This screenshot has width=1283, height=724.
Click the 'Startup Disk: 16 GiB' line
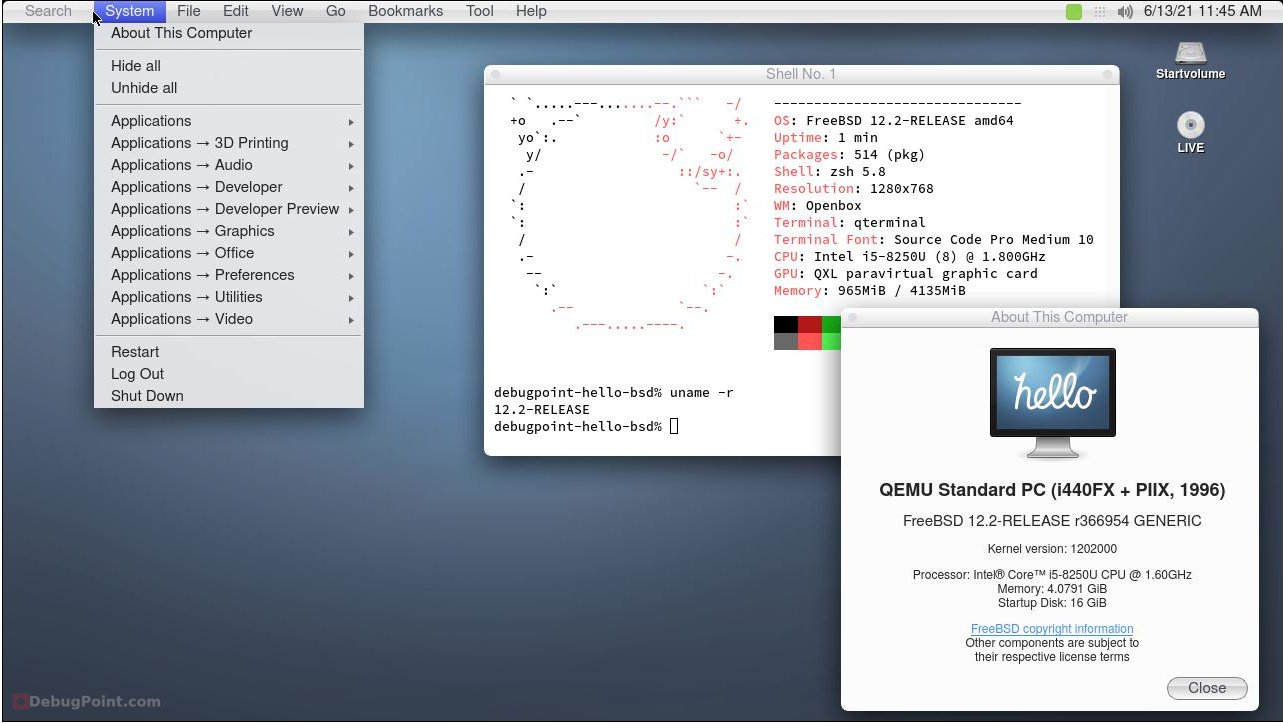pyautogui.click(x=1052, y=603)
